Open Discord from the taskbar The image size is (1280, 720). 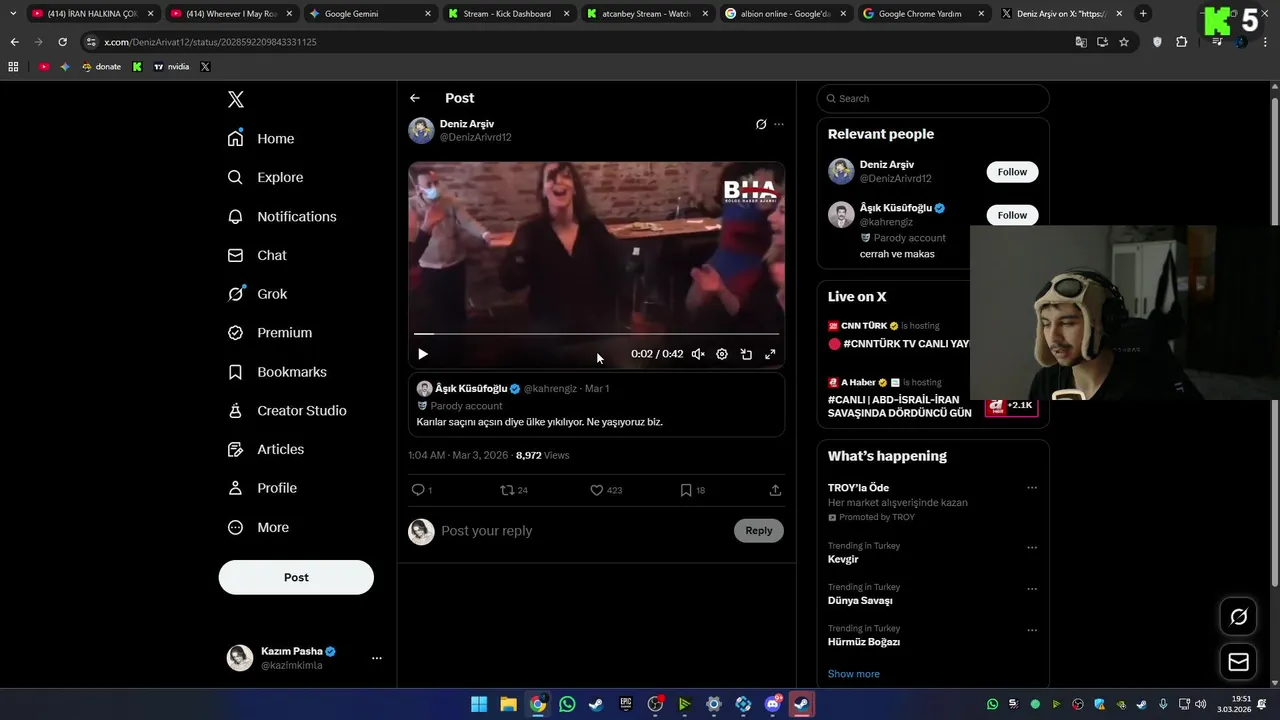point(772,704)
